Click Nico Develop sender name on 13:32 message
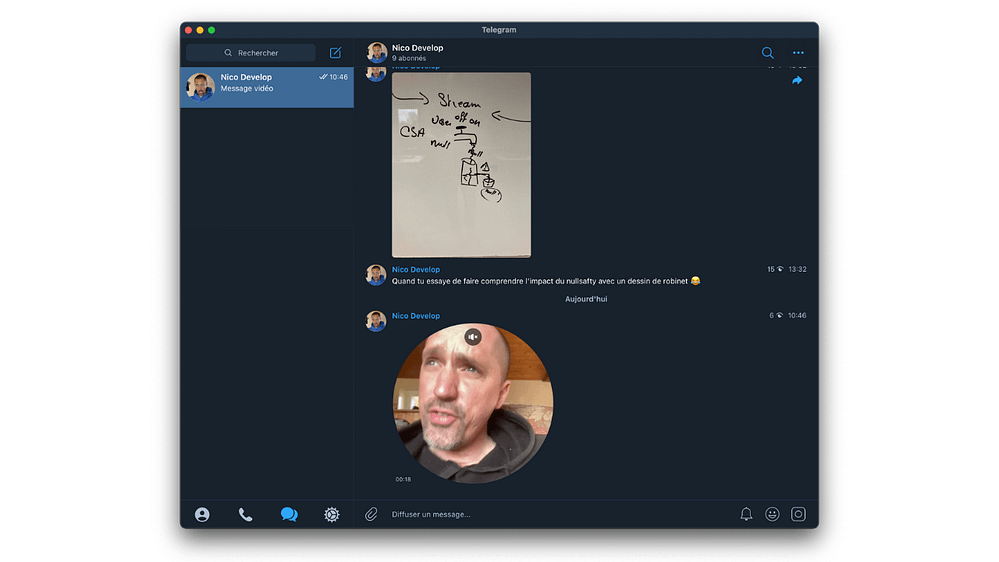This screenshot has width=999, height=562. pyautogui.click(x=415, y=270)
